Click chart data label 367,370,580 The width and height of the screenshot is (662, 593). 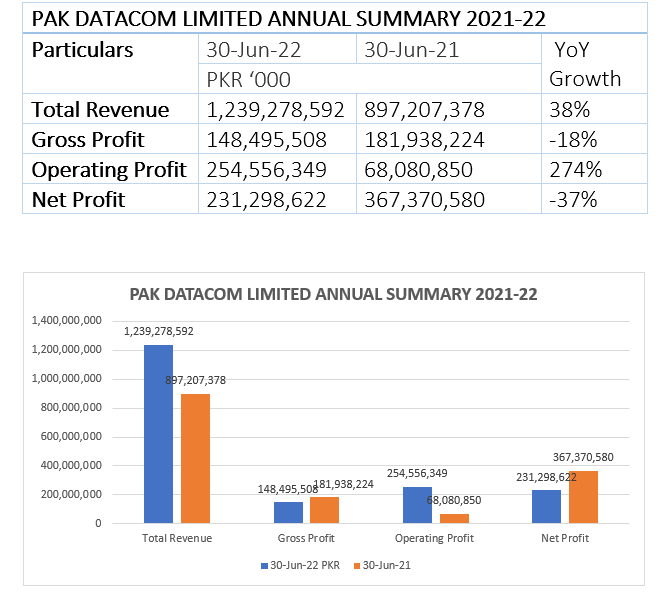point(583,457)
